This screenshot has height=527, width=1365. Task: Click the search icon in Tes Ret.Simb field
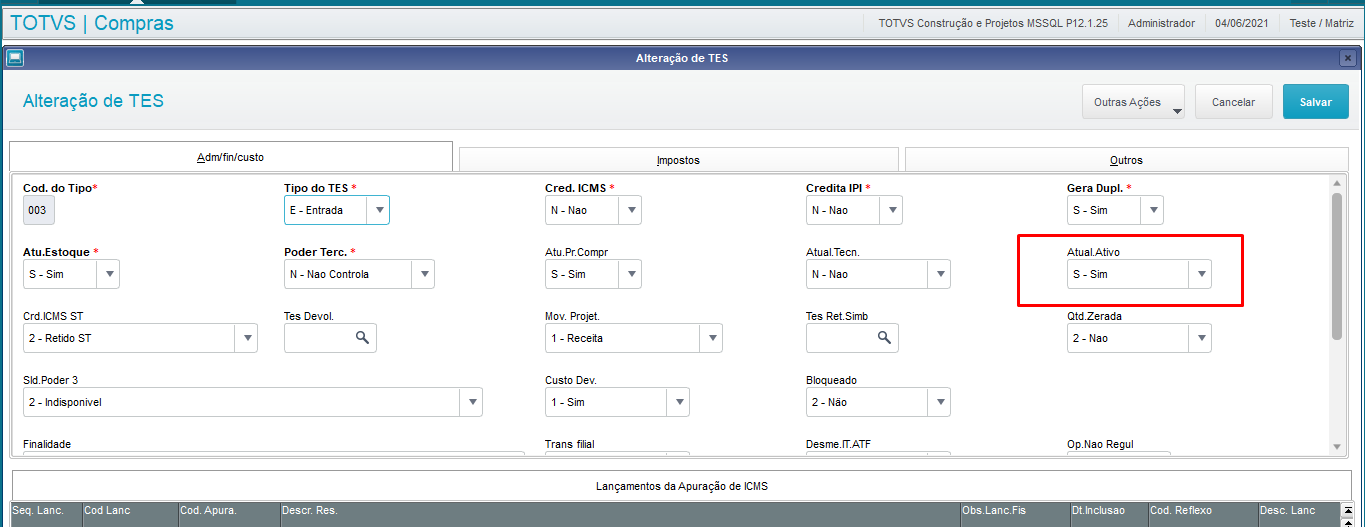pos(884,338)
